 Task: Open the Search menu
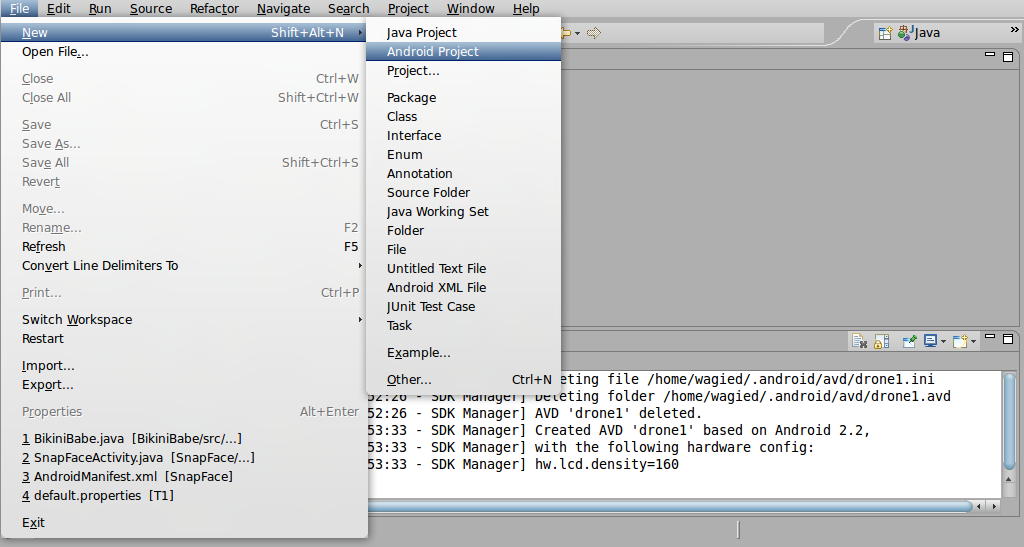[x=349, y=8]
